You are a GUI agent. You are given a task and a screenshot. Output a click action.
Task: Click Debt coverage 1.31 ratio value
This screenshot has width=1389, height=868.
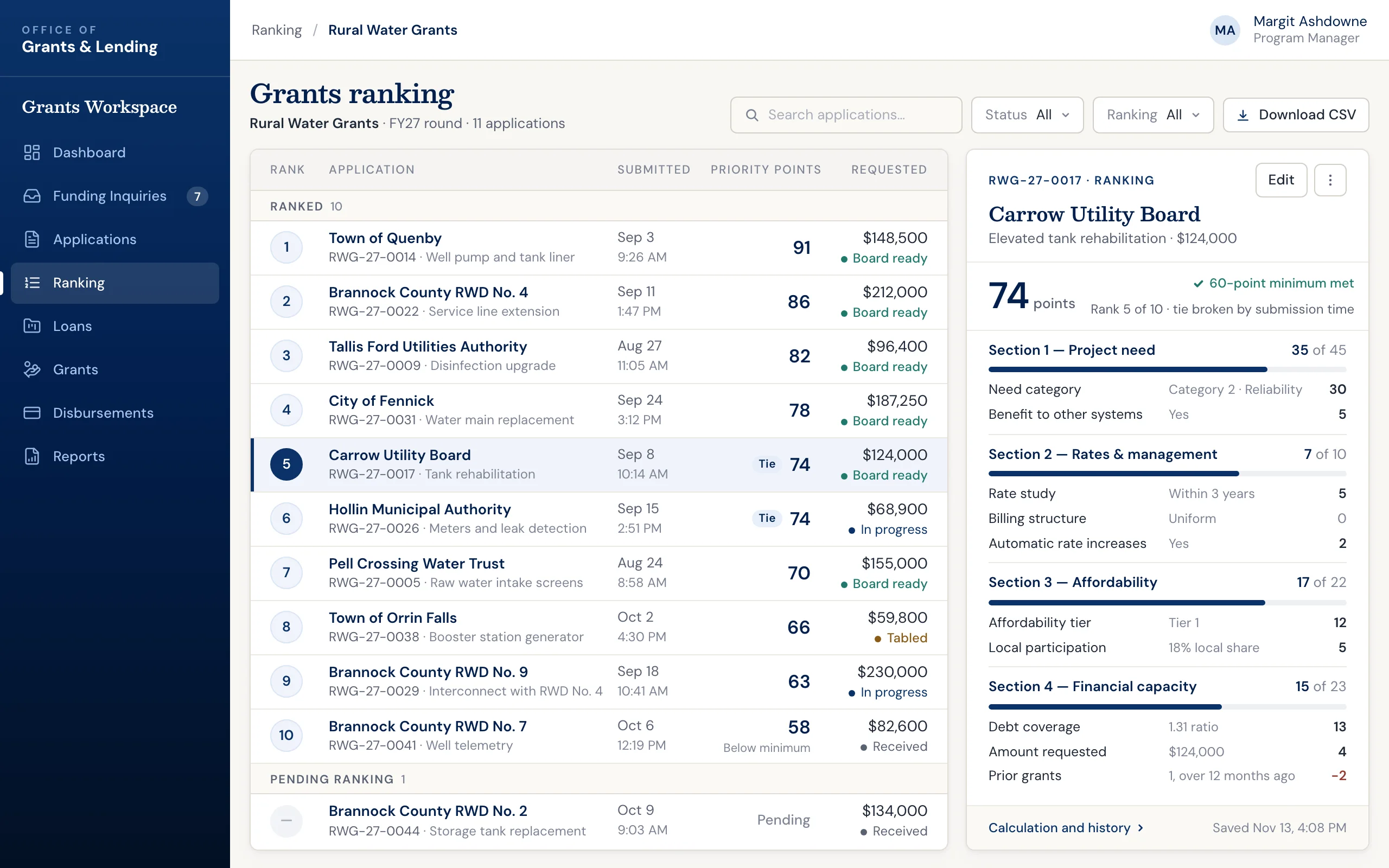coord(1193,727)
